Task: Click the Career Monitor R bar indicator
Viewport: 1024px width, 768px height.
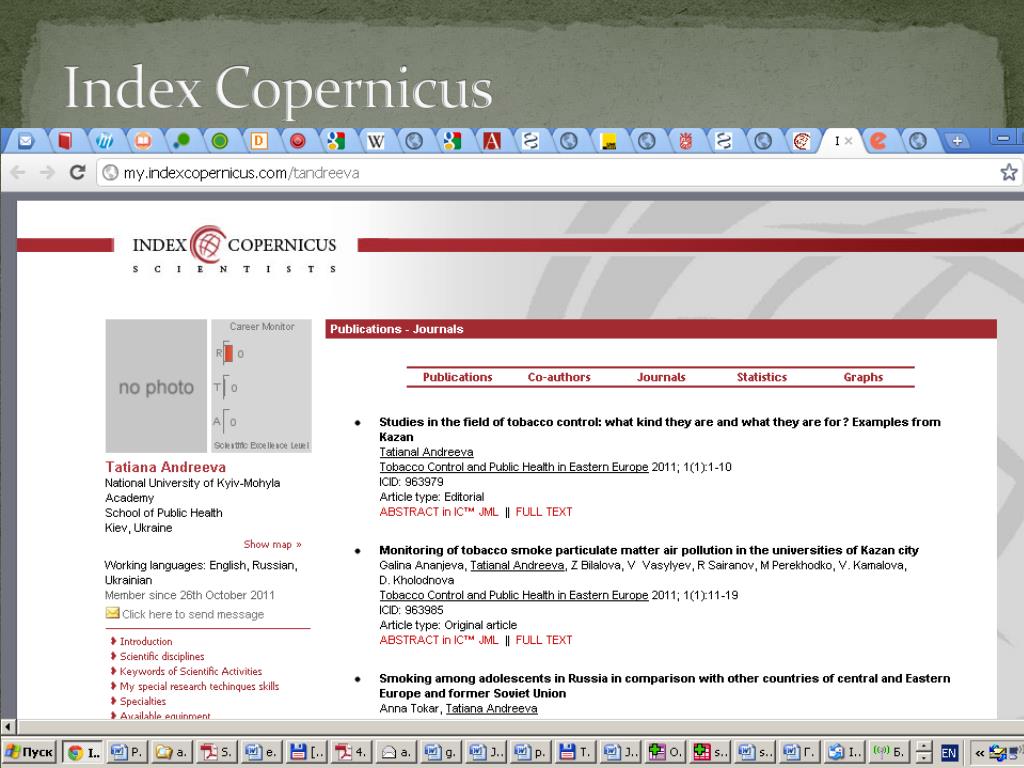Action: point(228,353)
